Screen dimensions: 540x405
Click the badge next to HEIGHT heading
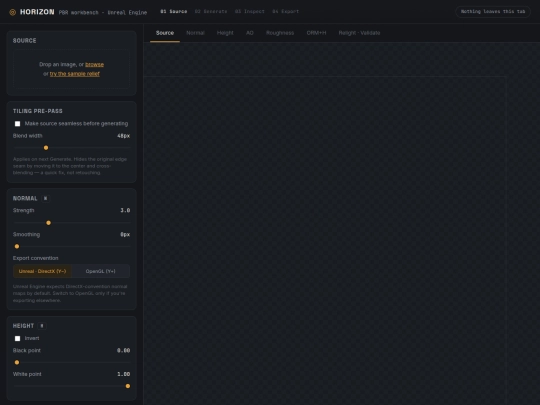pos(42,326)
